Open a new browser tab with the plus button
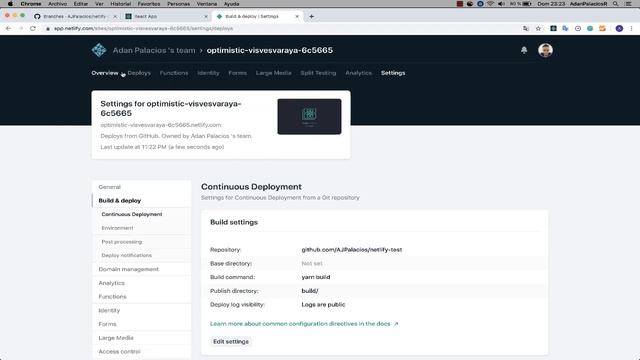This screenshot has height=360, width=640. click(311, 16)
